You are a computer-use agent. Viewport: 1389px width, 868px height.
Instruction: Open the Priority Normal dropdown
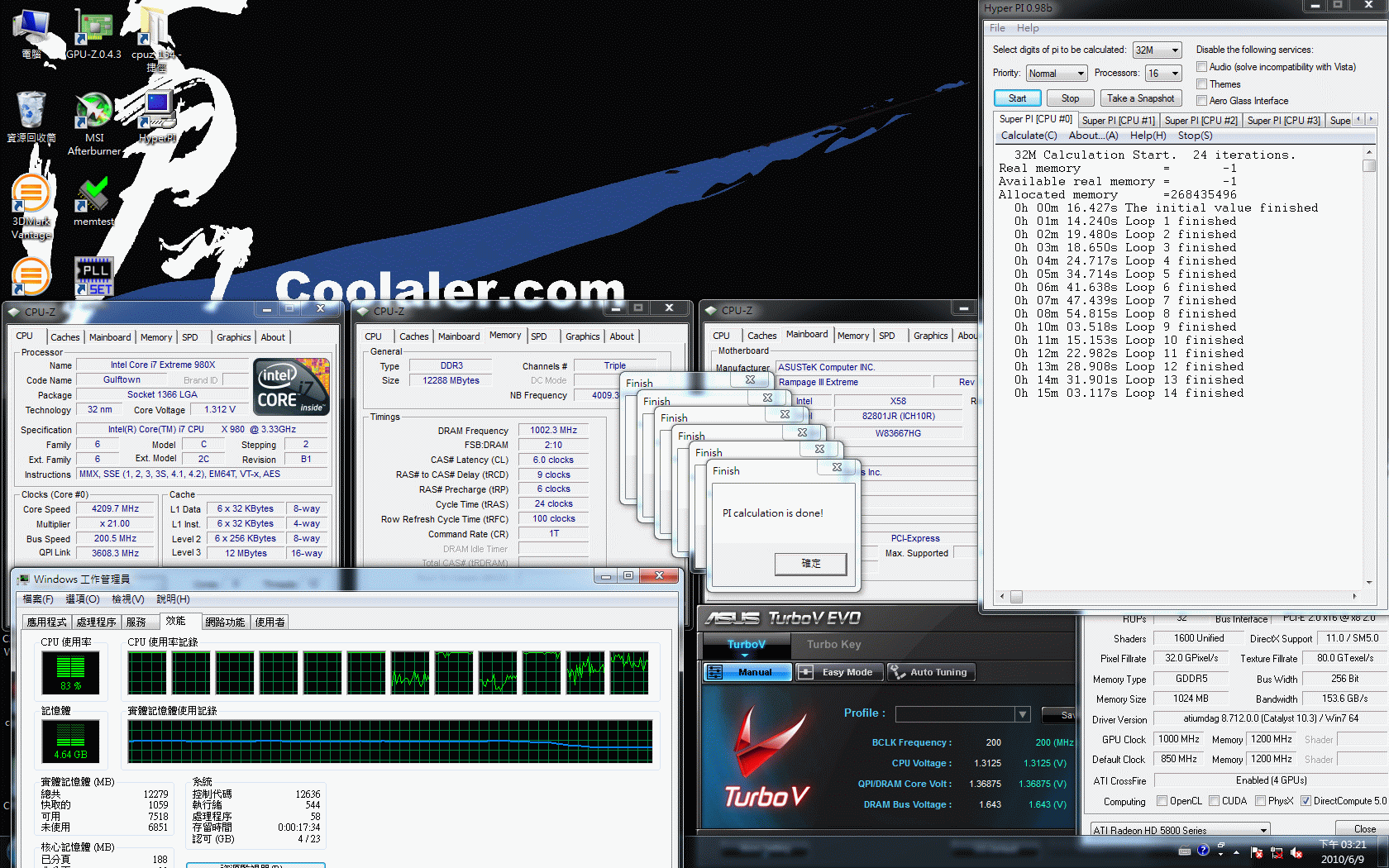click(1056, 74)
